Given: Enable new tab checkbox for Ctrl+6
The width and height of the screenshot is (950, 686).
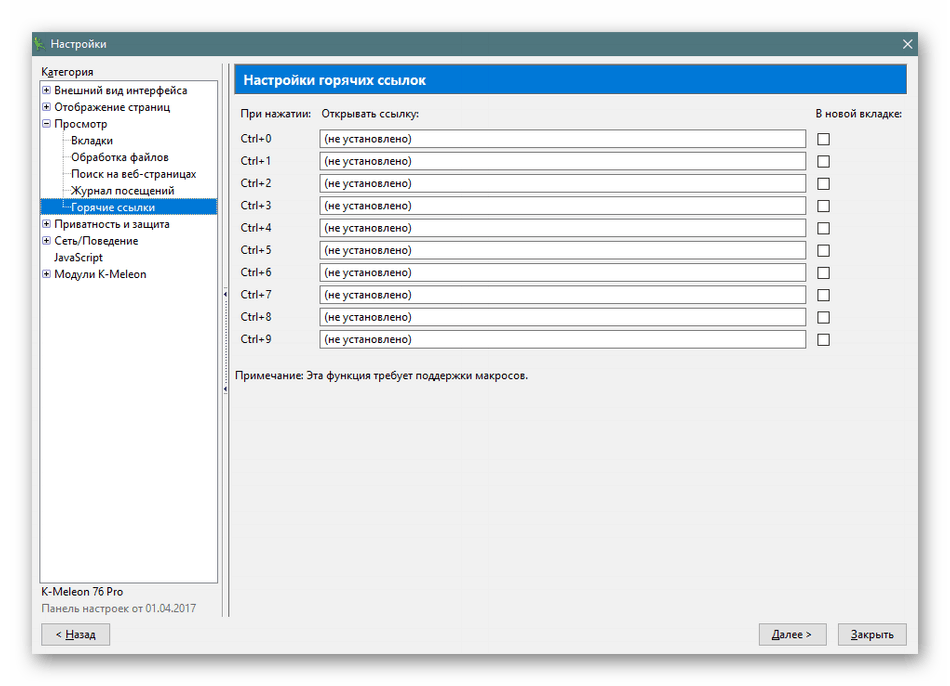Looking at the screenshot, I should (x=823, y=273).
